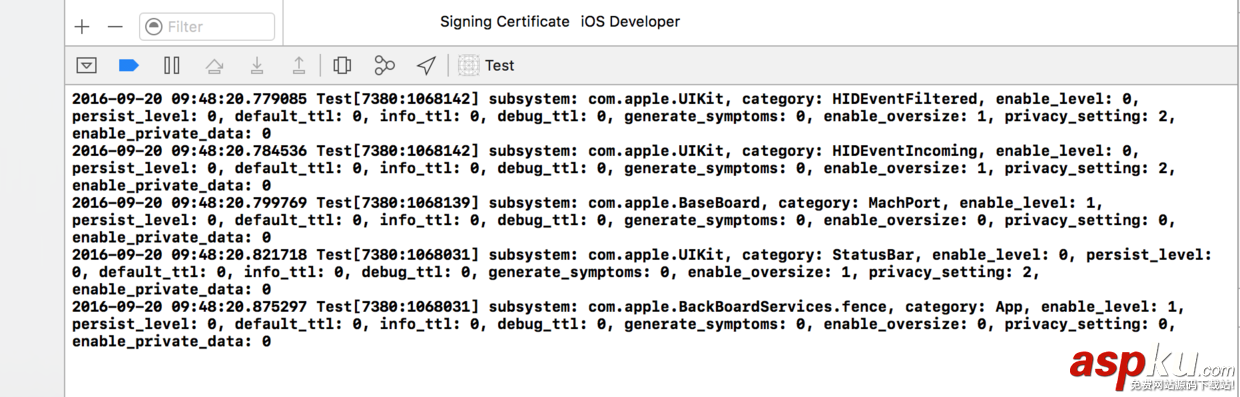Click the plus add target button
Image resolution: width=1240 pixels, height=397 pixels.
click(x=83, y=27)
